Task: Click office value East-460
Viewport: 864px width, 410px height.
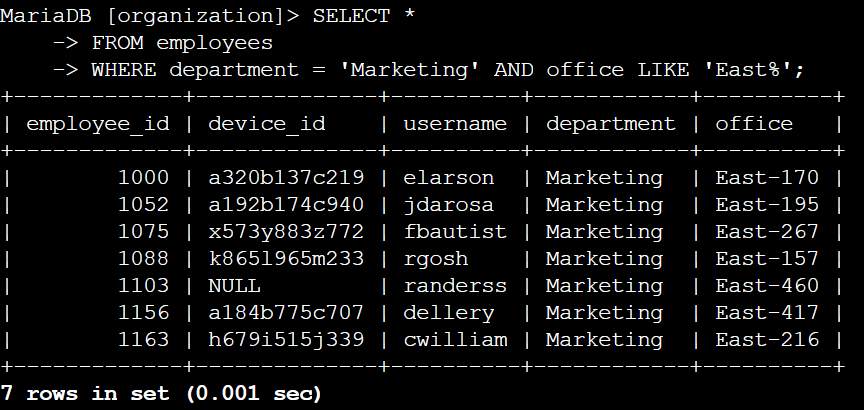Action: 767,286
